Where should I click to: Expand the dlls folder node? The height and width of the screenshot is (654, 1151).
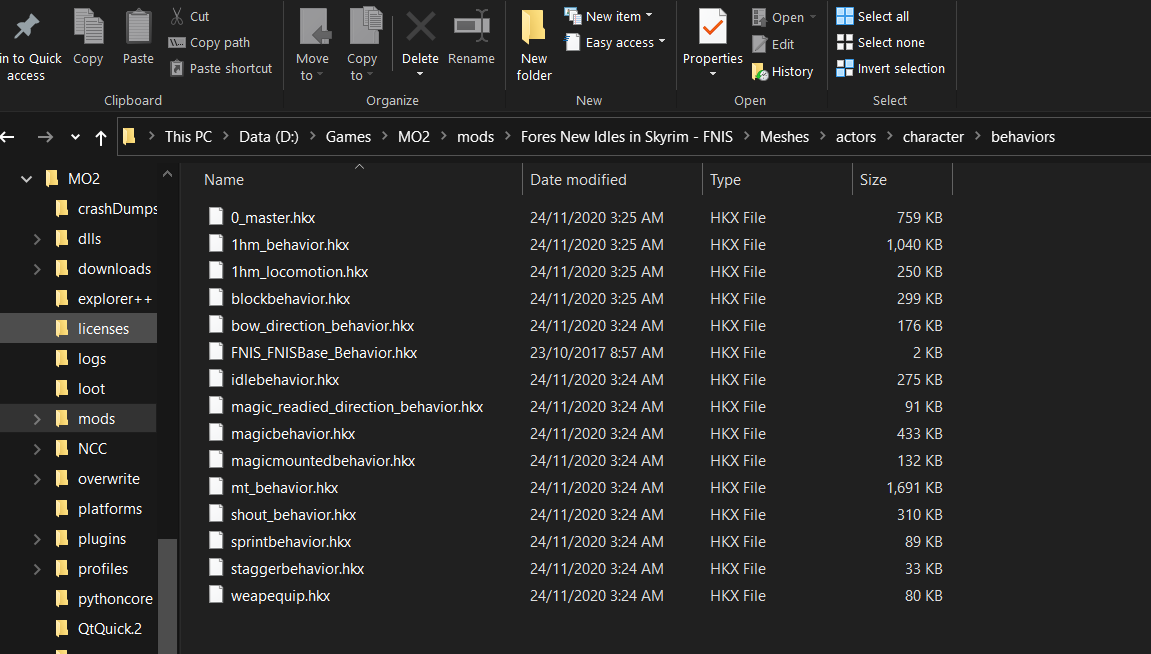coord(37,239)
